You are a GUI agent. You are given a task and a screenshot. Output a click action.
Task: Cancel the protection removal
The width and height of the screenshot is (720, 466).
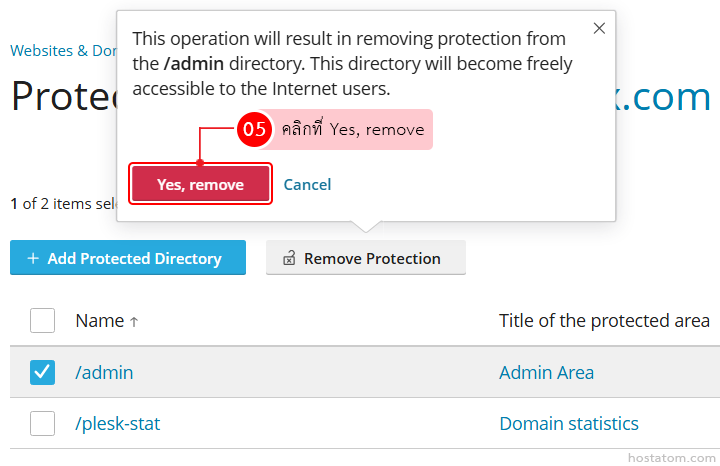pos(307,184)
